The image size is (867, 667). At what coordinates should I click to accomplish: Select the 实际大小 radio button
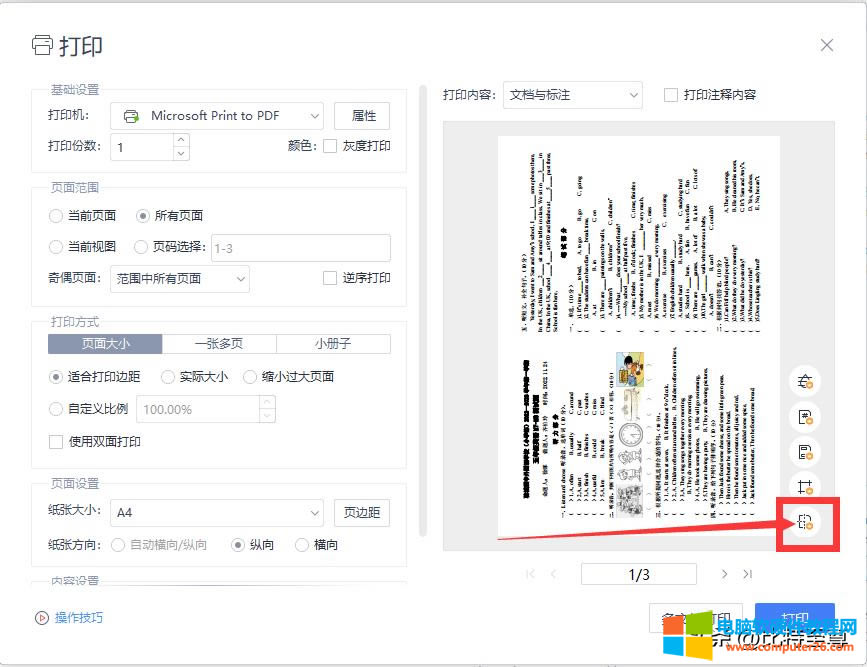pos(167,377)
